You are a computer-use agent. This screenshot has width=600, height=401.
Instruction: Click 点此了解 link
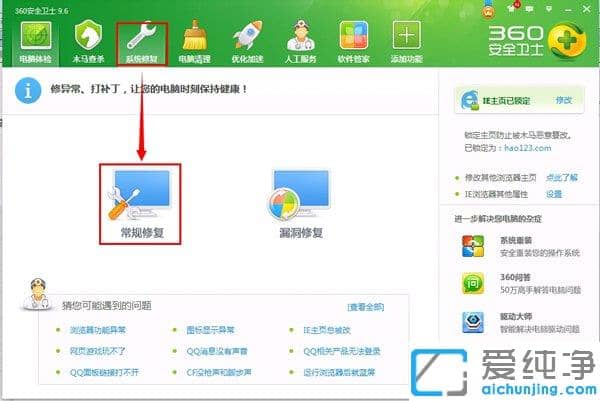pyautogui.click(x=562, y=178)
